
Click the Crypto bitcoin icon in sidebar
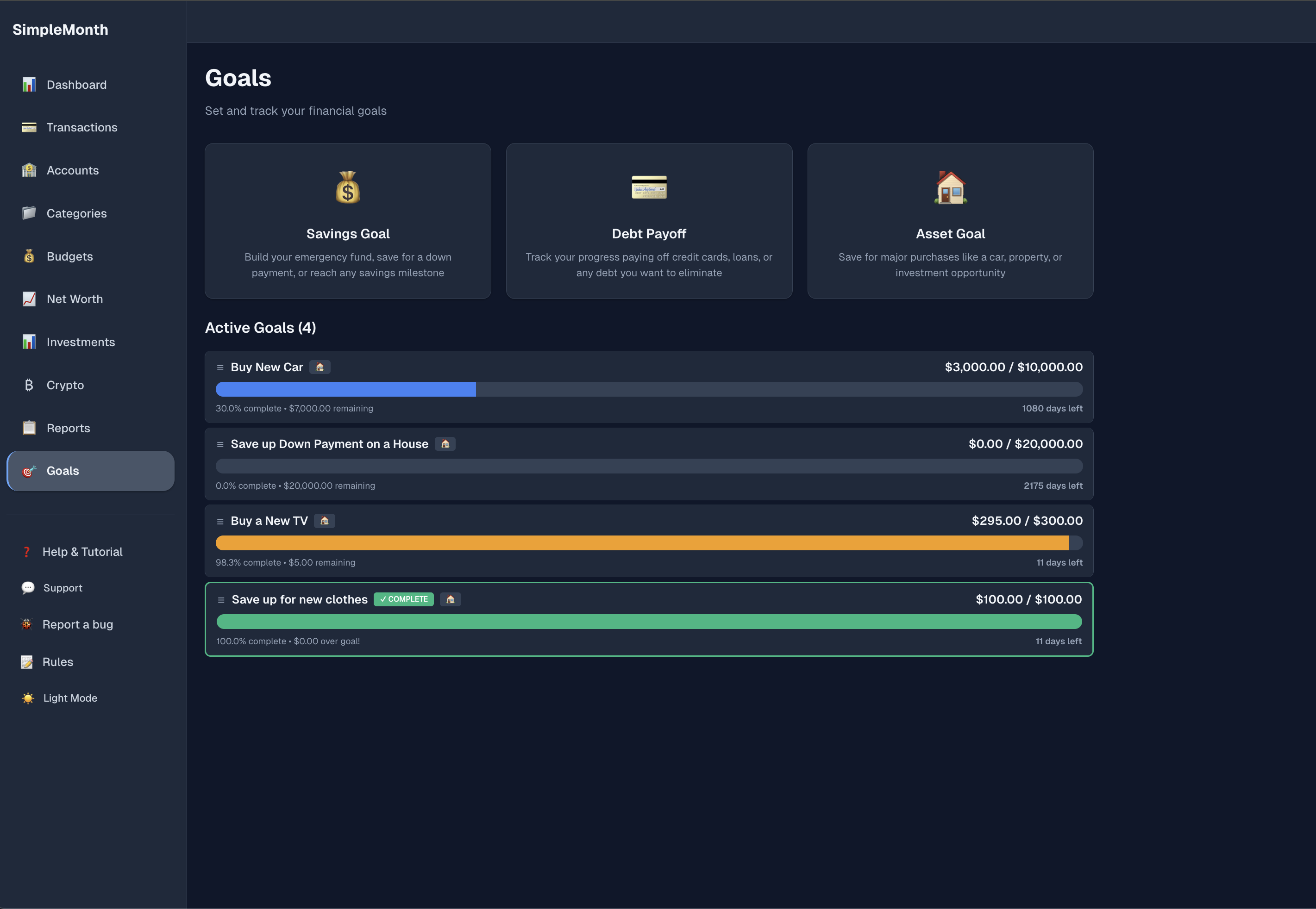(29, 385)
